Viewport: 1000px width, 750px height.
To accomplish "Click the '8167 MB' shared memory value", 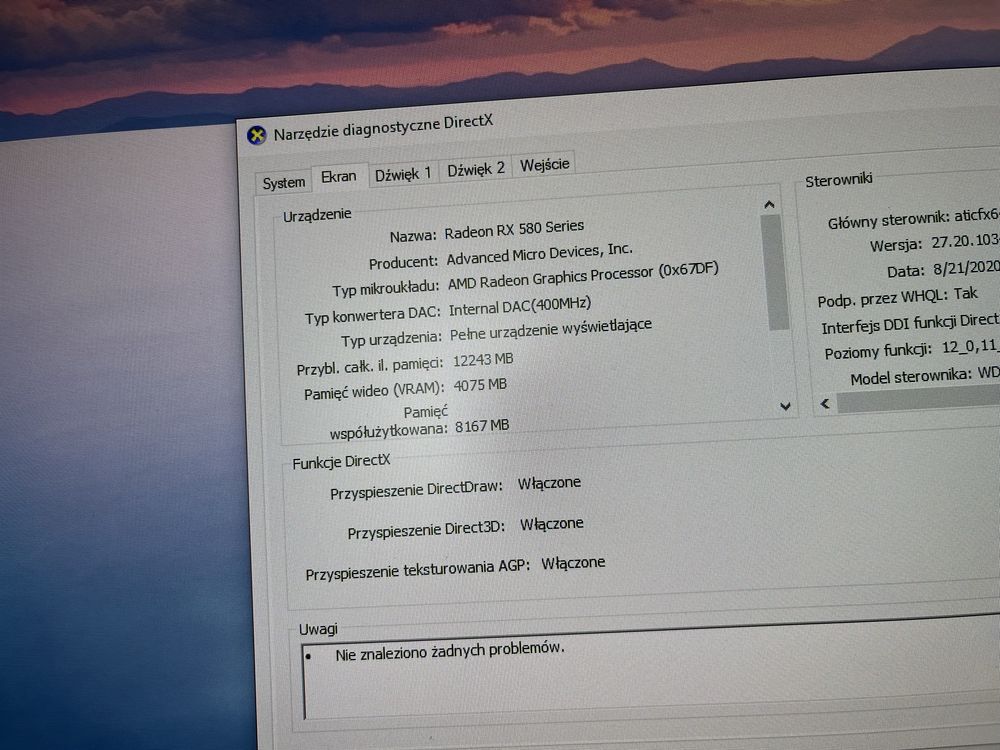I will pos(482,425).
